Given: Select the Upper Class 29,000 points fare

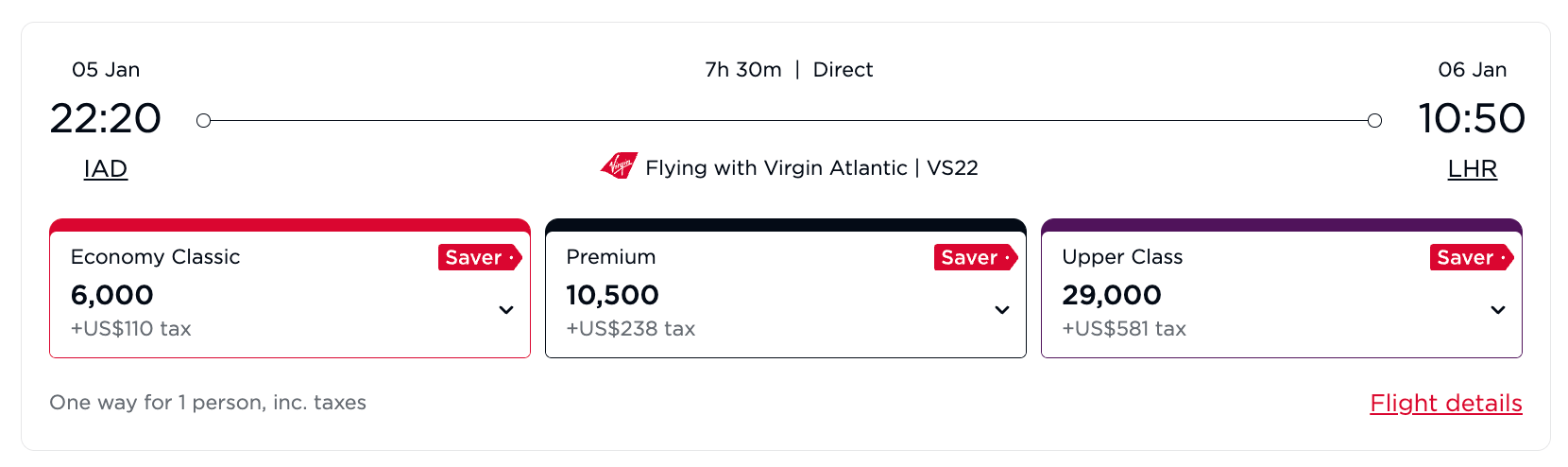Looking at the screenshot, I should click(1111, 295).
